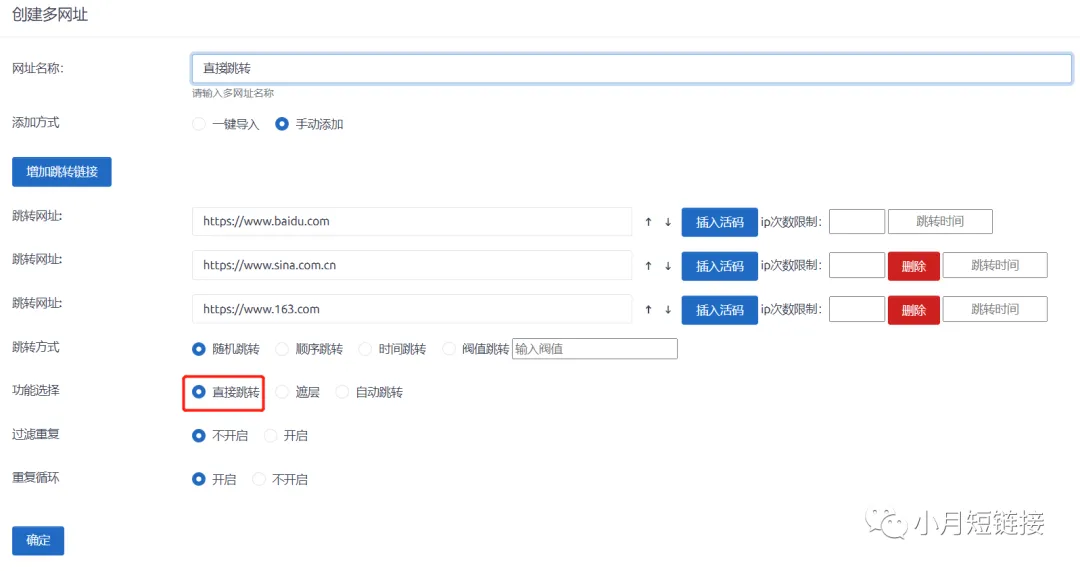This screenshot has width=1080, height=571.
Task: Select the 一键导入 radio option
Action: (199, 124)
